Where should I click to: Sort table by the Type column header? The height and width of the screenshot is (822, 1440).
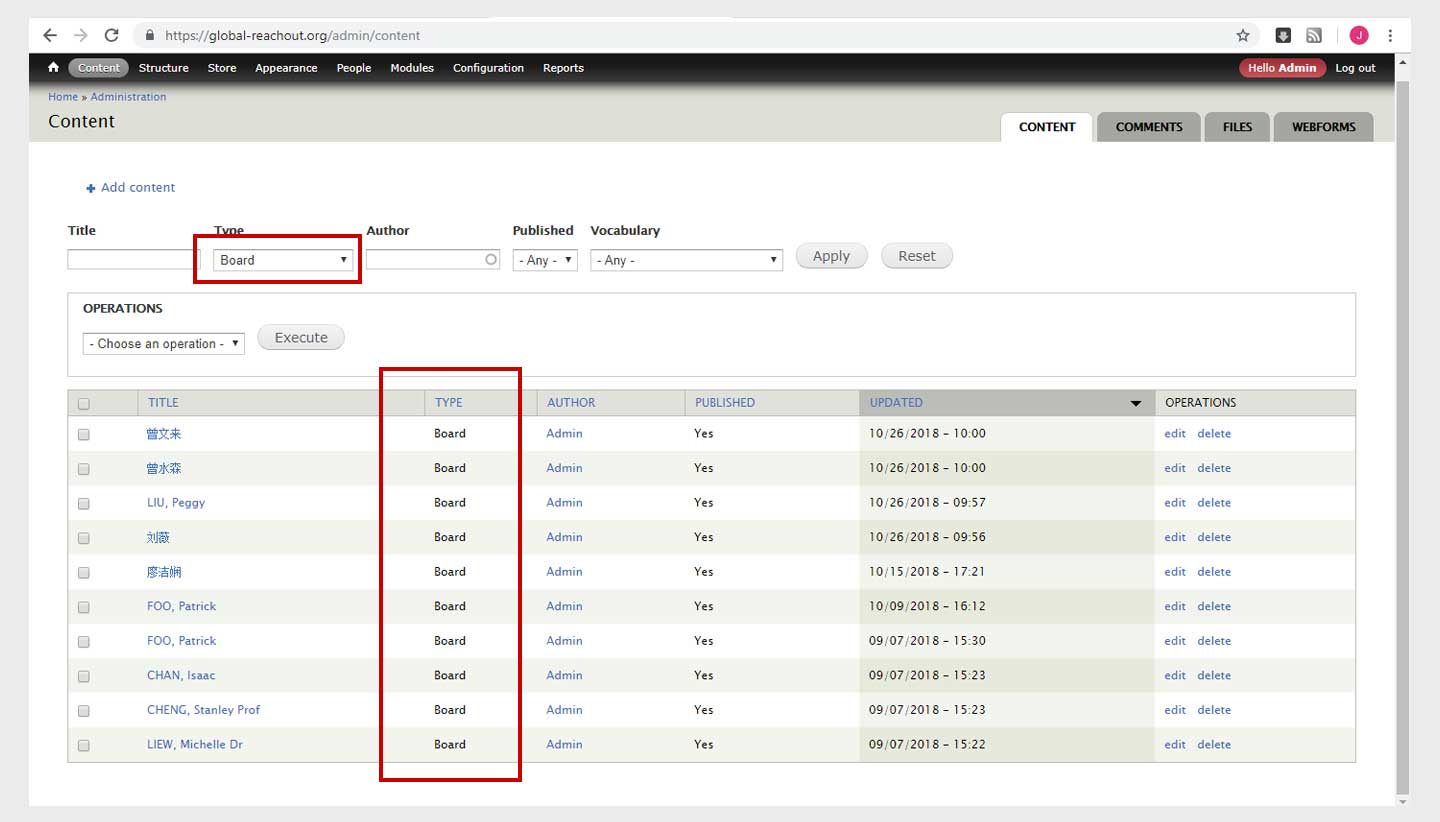coord(449,403)
